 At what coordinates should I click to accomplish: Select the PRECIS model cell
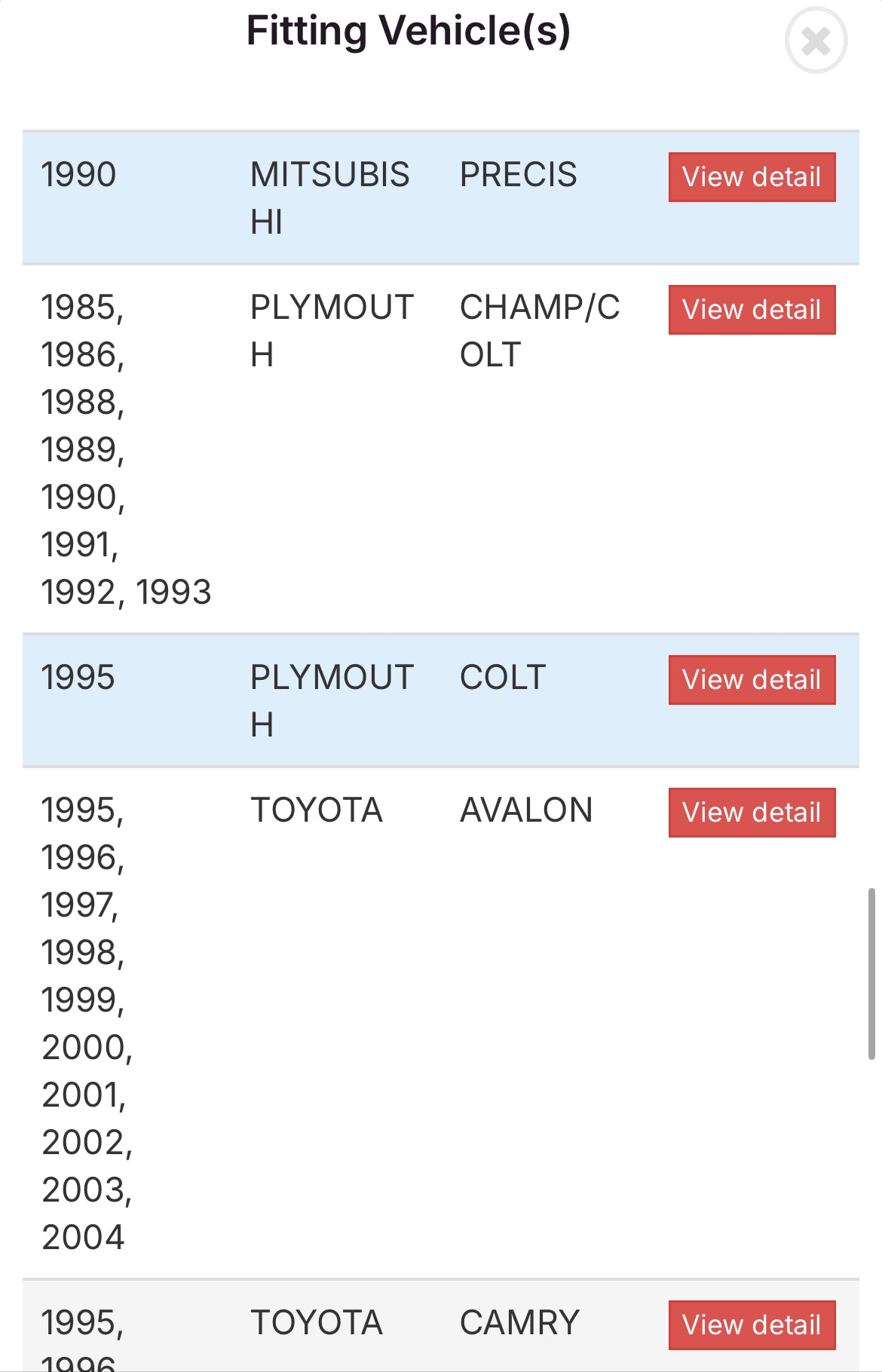[518, 175]
